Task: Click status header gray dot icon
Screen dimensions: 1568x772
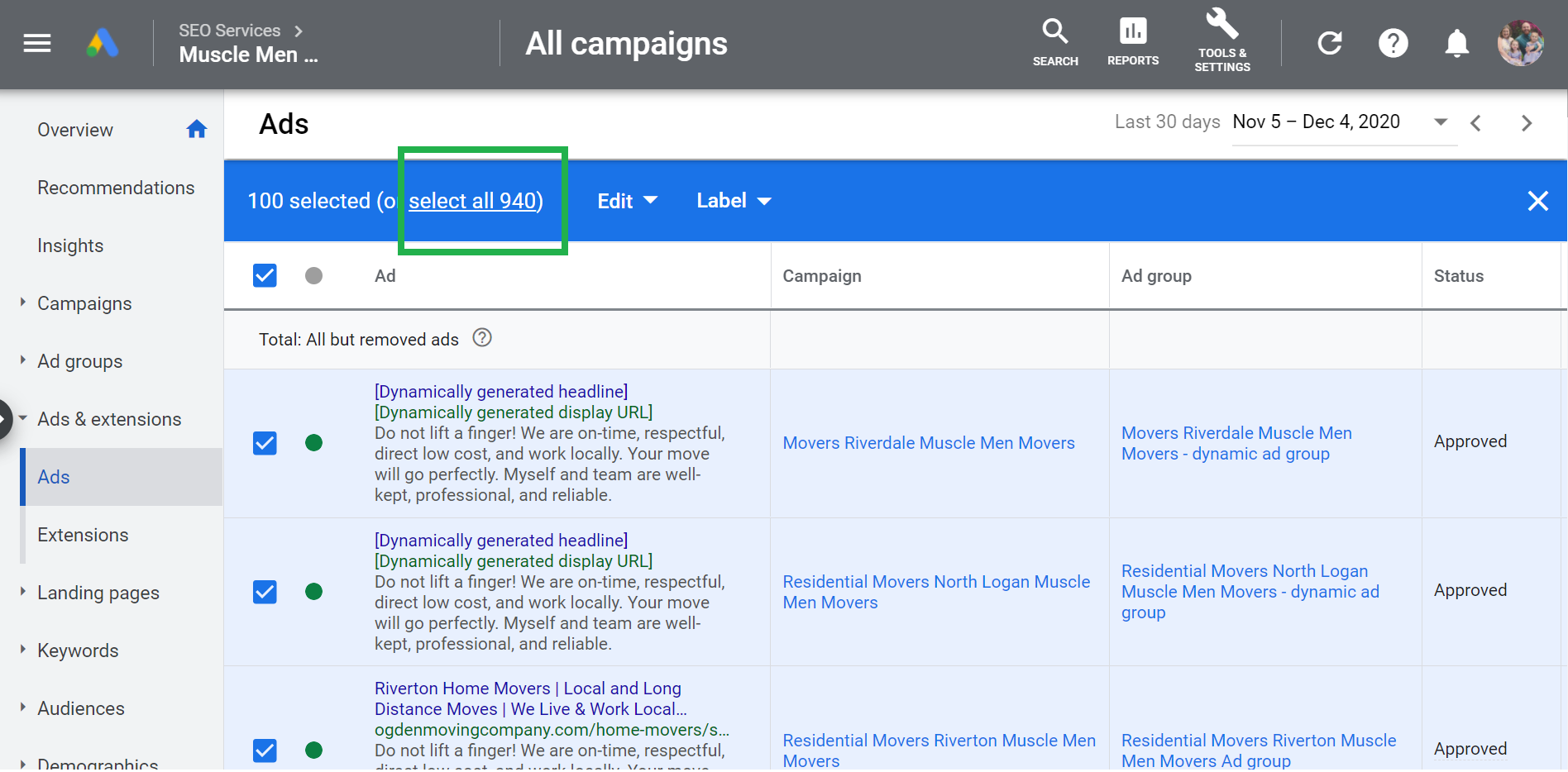Action: pos(313,276)
